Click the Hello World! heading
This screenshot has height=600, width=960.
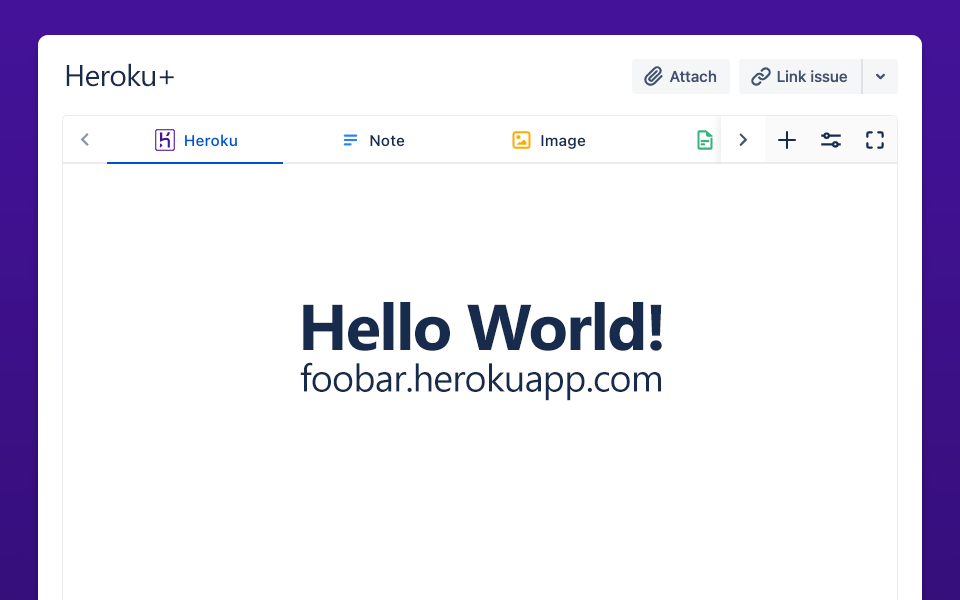(x=482, y=328)
